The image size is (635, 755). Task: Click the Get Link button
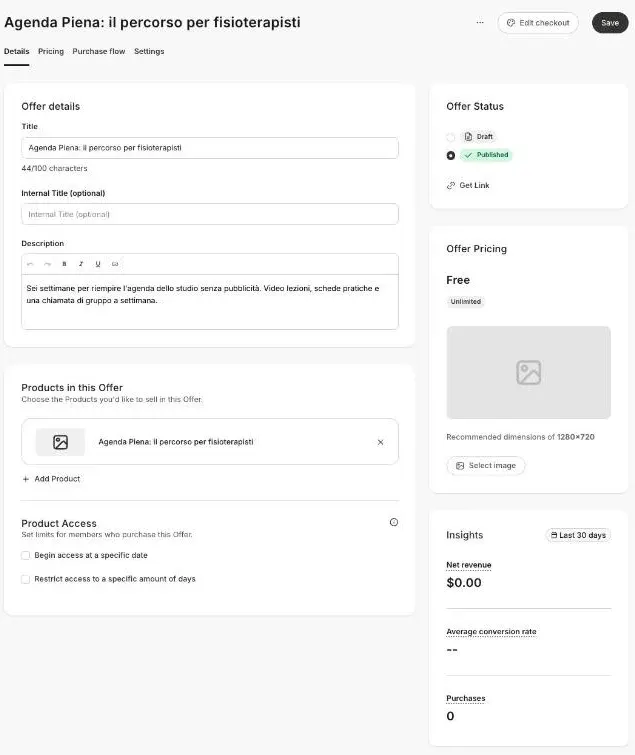[468, 185]
